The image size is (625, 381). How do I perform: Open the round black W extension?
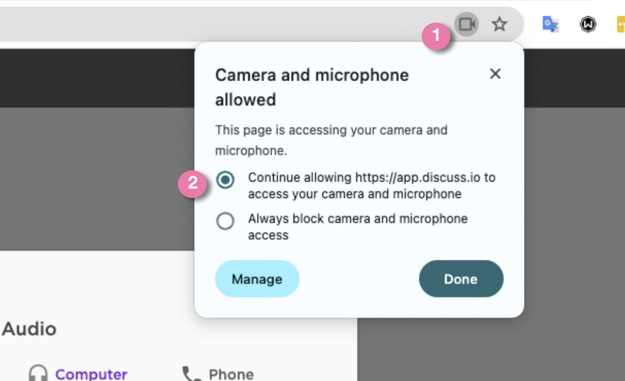[x=588, y=24]
